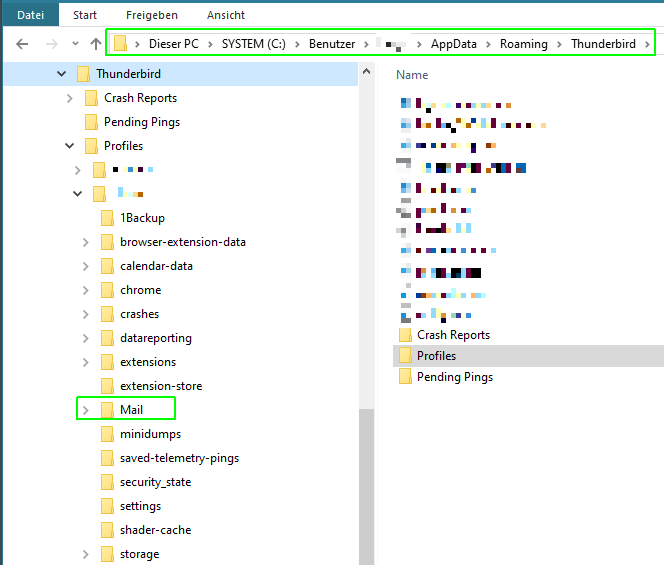
Task: Navigate to AppData in breadcrumb
Action: 454,44
